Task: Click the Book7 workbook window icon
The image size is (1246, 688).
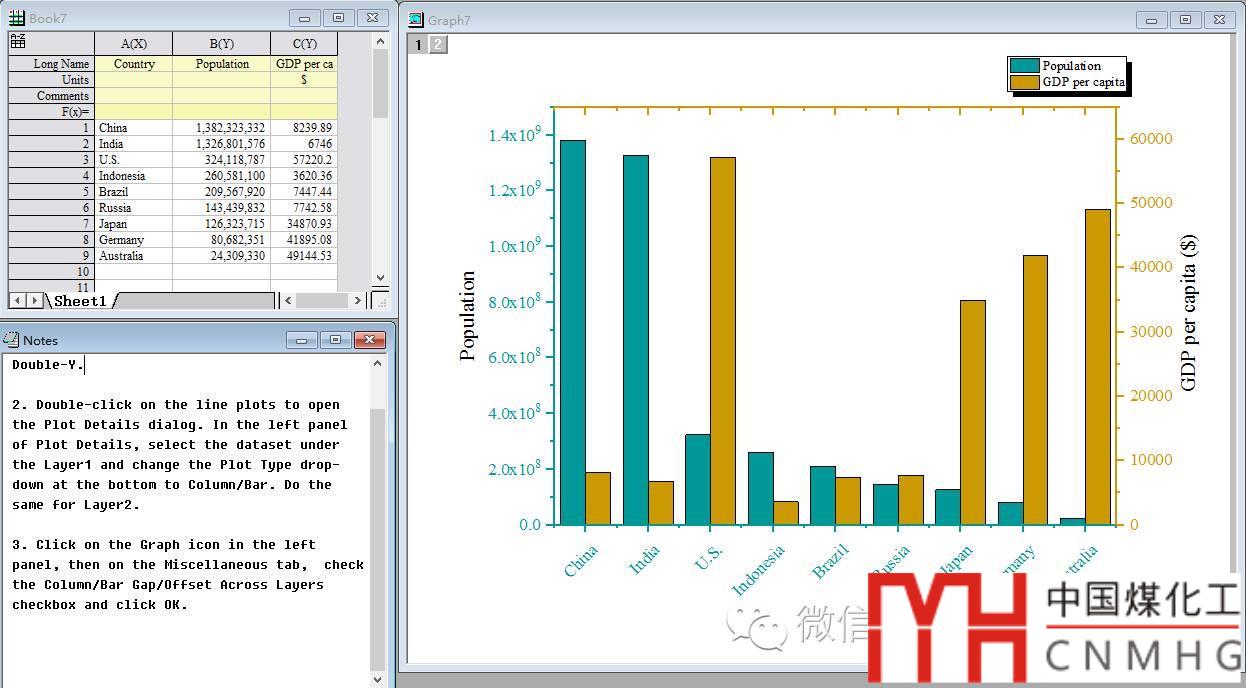Action: tap(17, 18)
